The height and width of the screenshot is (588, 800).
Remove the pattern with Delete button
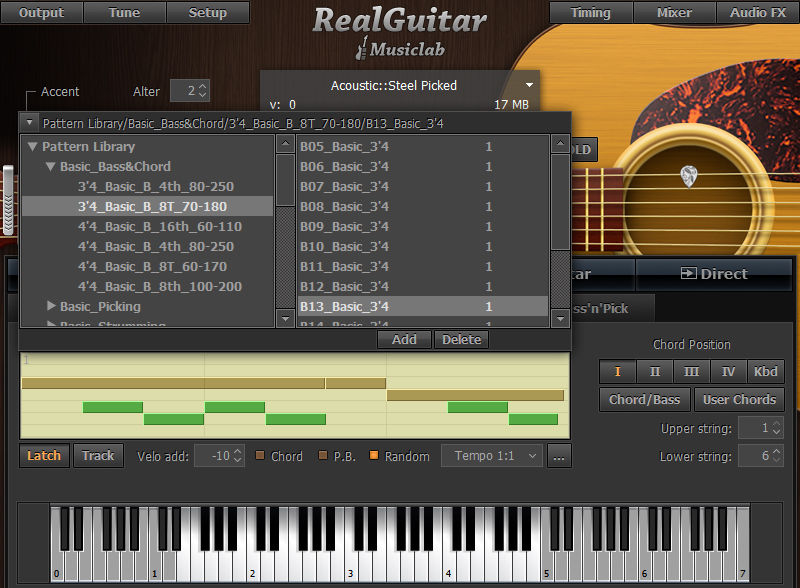click(461, 339)
